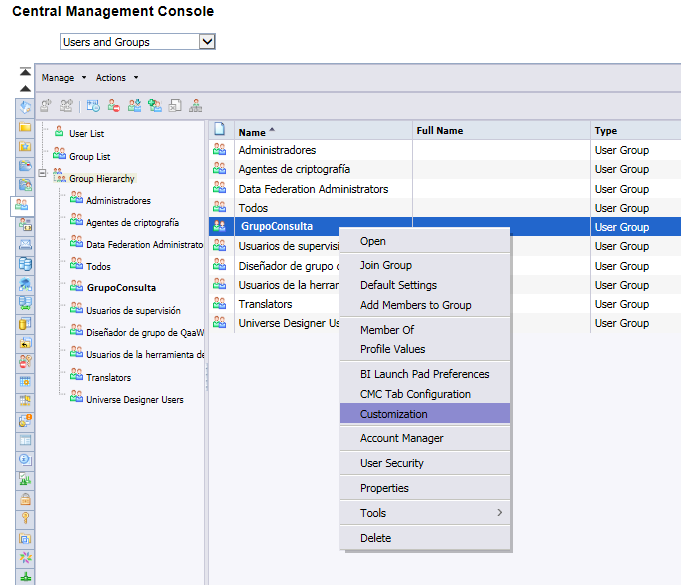
Task: Click the padlock icon in the sidebar
Action: click(25, 498)
